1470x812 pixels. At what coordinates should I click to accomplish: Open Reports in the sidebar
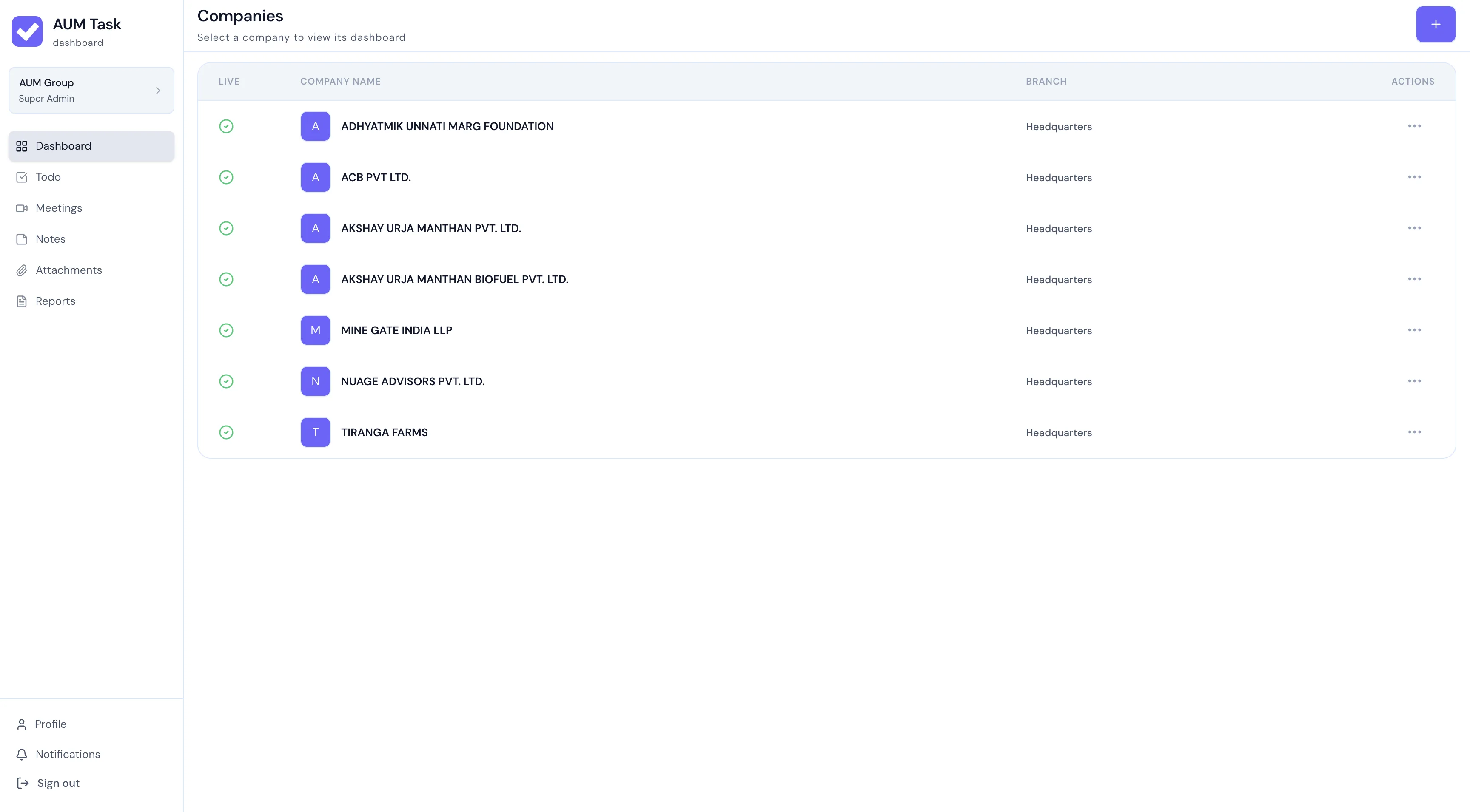[x=91, y=302]
